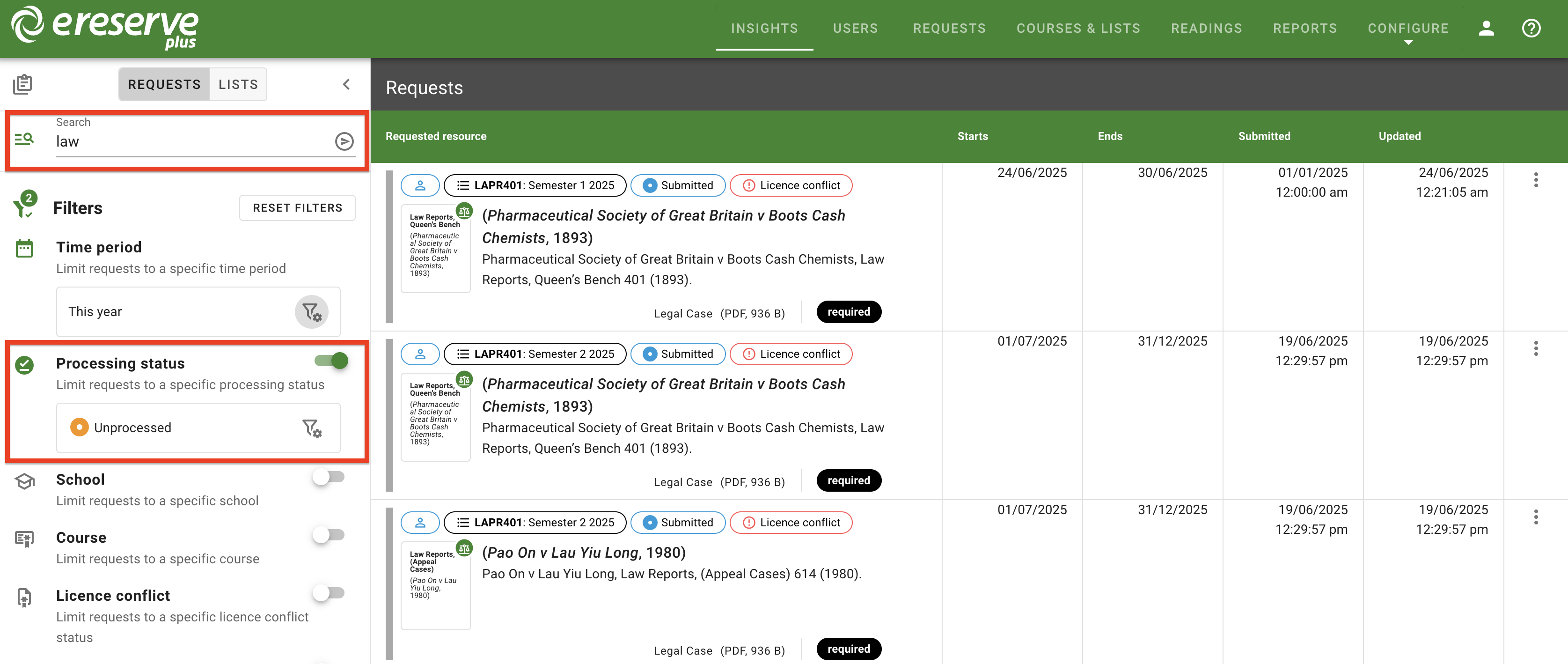
Task: Switch to the LISTS tab
Action: (x=237, y=84)
